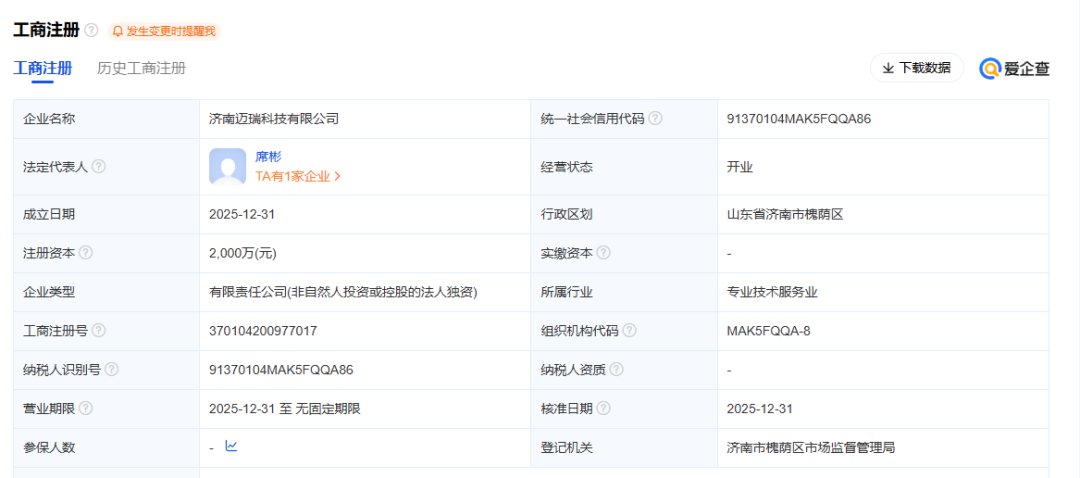Screen dimensions: 1080x478
Task: Select organization code MAK5FQQA-8
Action: click(x=769, y=331)
